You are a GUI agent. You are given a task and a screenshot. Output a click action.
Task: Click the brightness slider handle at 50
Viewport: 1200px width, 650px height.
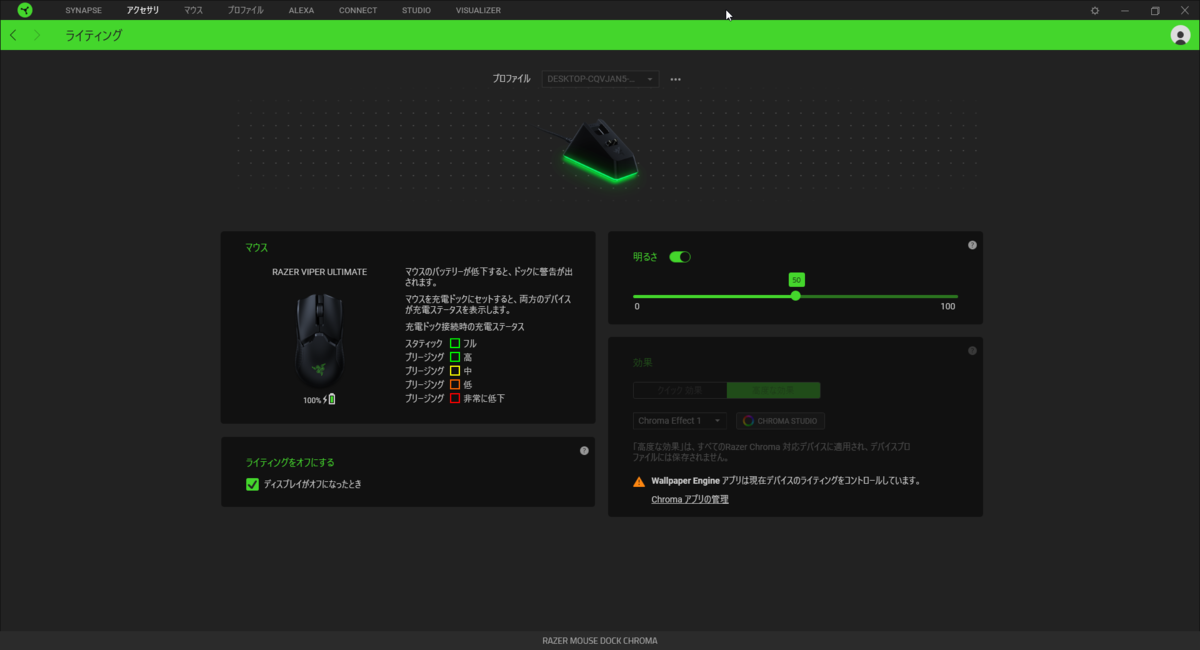pos(796,296)
